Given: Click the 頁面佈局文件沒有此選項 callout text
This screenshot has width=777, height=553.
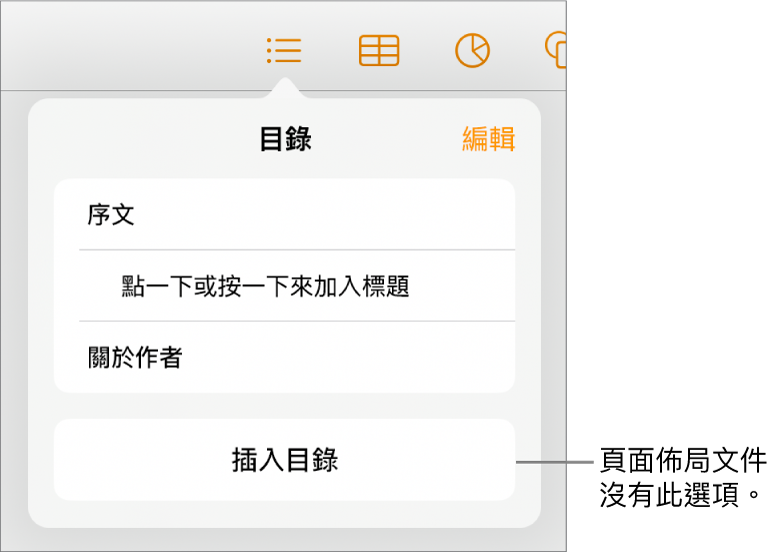Looking at the screenshot, I should point(683,477).
